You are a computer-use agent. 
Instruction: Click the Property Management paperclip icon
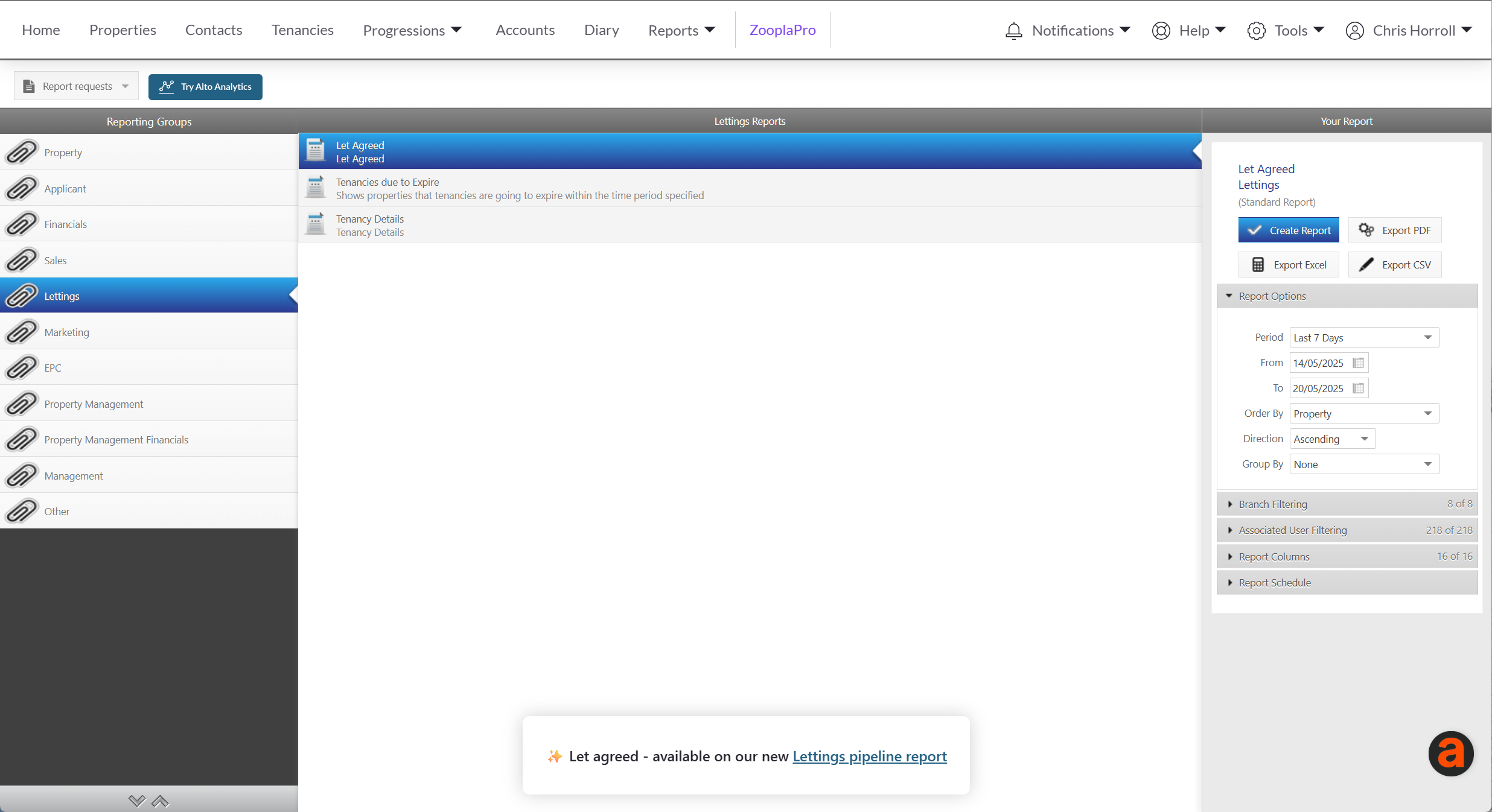(x=22, y=404)
